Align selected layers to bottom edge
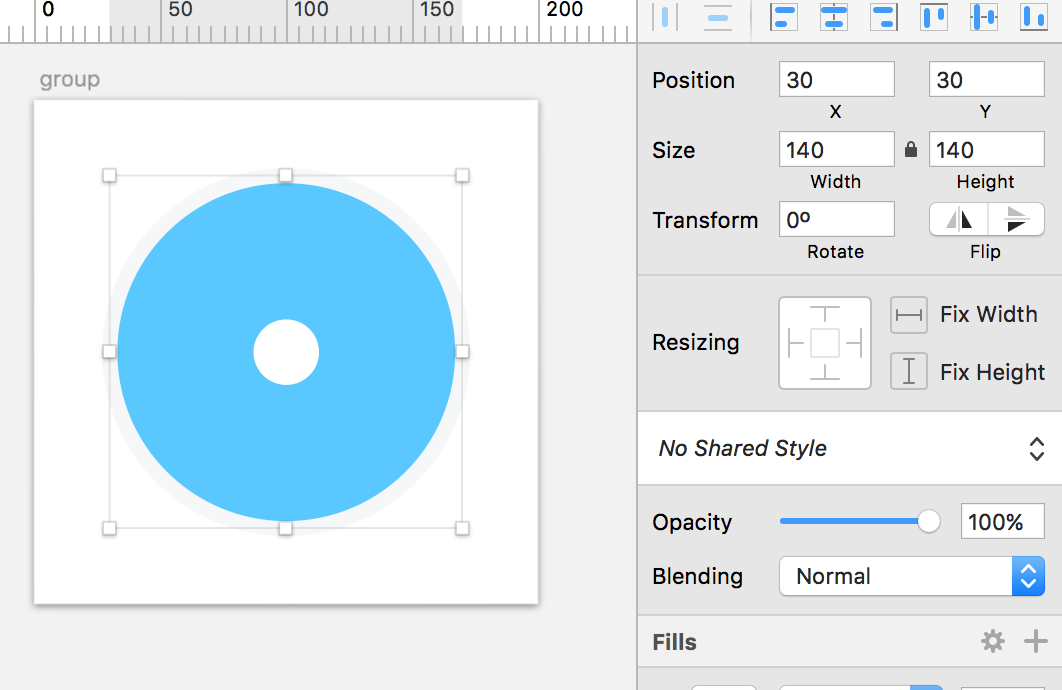Image resolution: width=1062 pixels, height=690 pixels. [1033, 17]
